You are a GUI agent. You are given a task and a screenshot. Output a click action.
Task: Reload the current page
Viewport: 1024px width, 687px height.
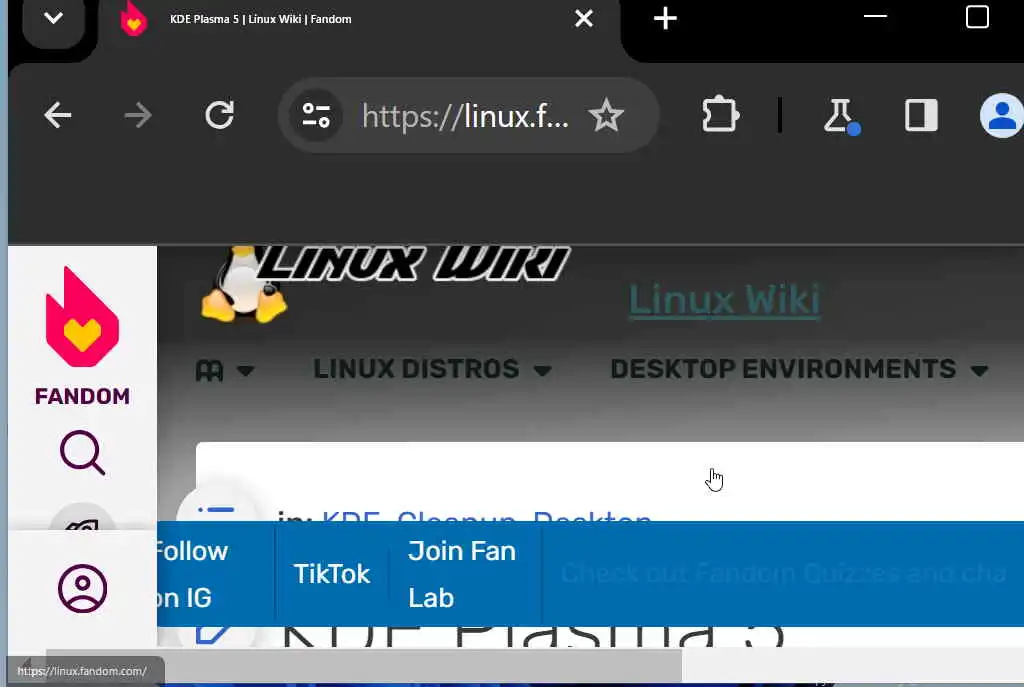click(219, 116)
